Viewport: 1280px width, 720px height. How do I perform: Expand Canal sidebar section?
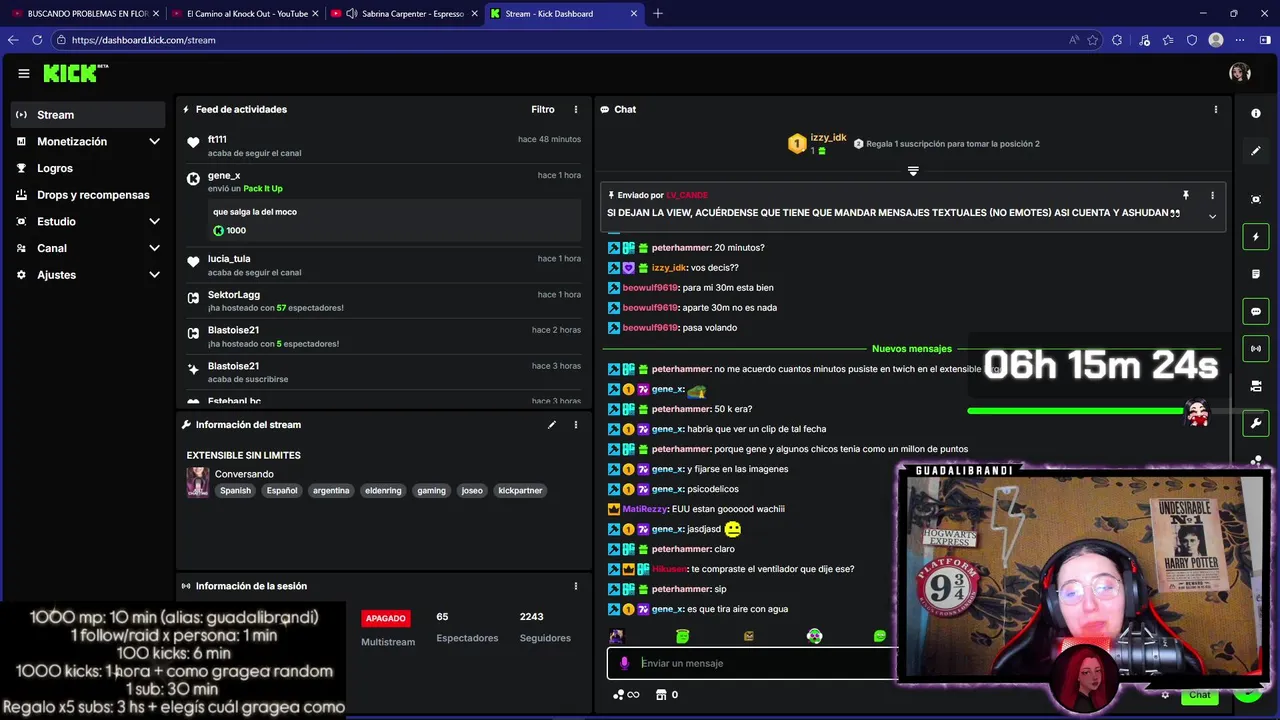[x=88, y=248]
